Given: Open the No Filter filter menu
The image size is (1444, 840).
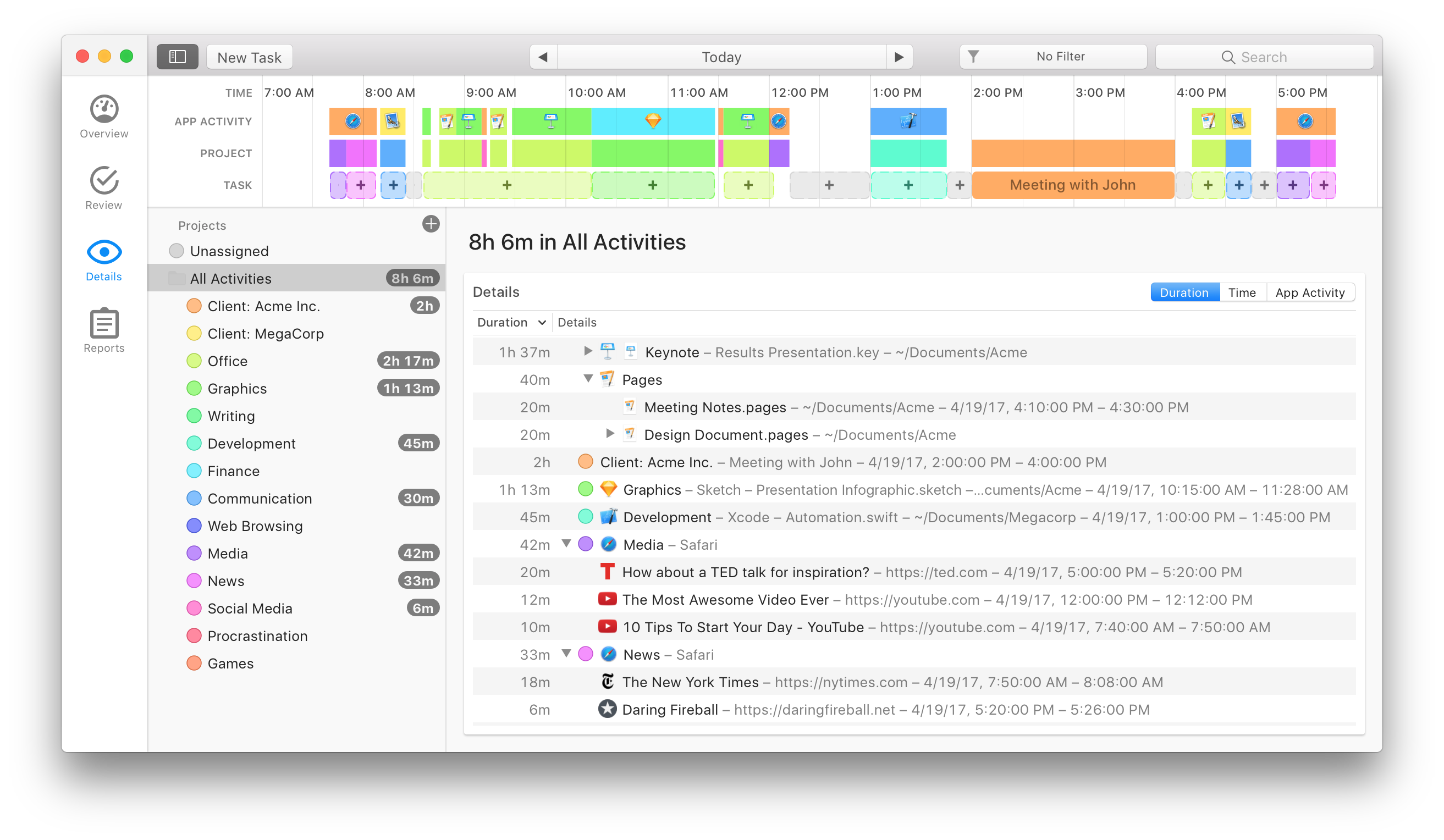Looking at the screenshot, I should click(x=1053, y=57).
